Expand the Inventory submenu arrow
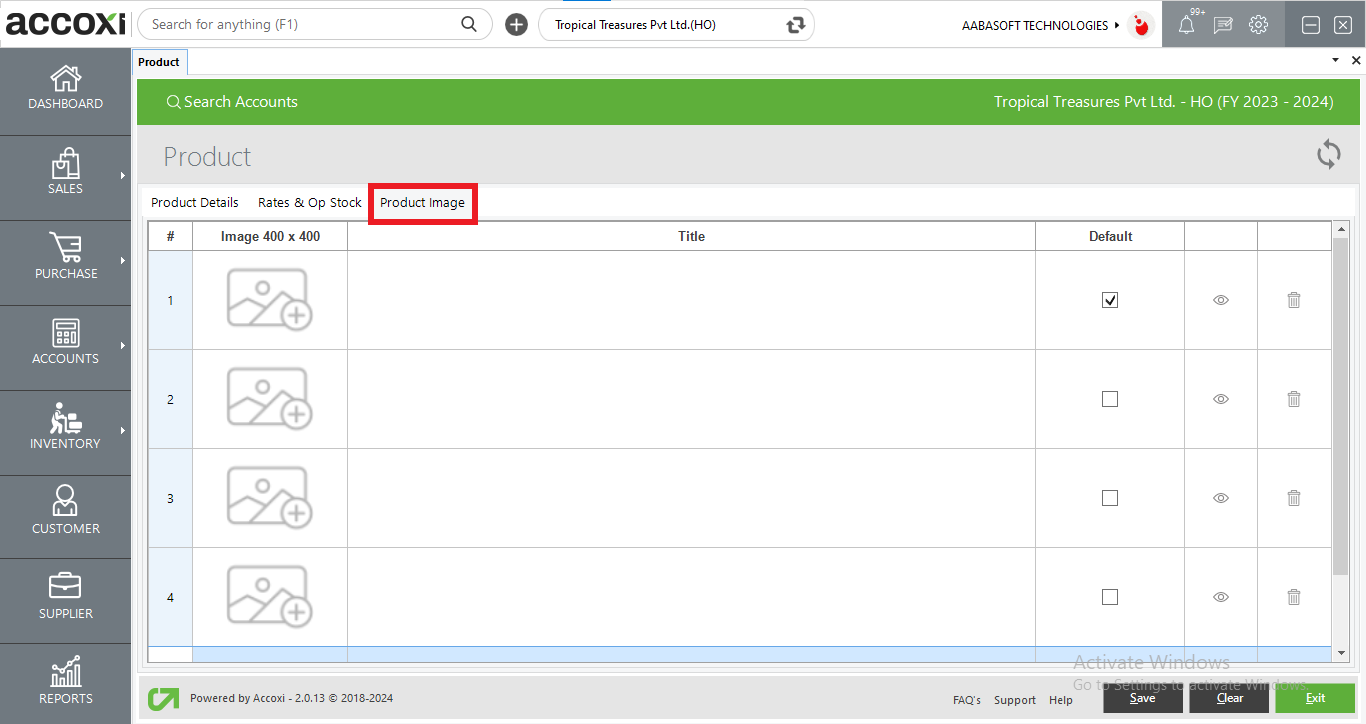The image size is (1366, 724). [x=123, y=430]
